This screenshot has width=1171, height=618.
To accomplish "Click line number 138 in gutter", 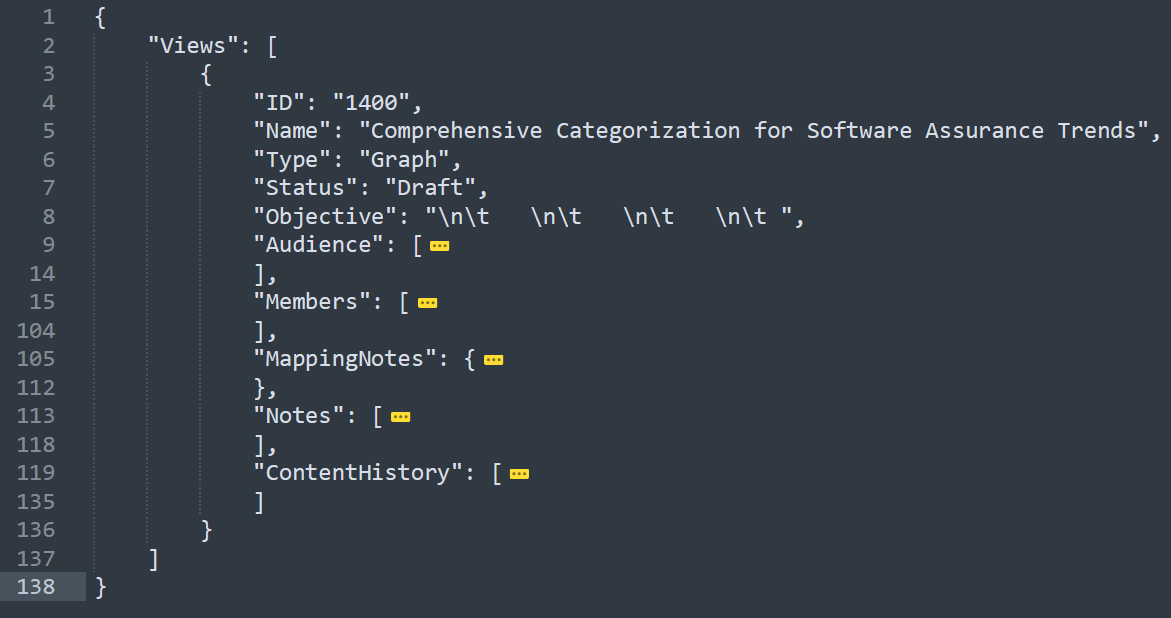I will pos(36,587).
